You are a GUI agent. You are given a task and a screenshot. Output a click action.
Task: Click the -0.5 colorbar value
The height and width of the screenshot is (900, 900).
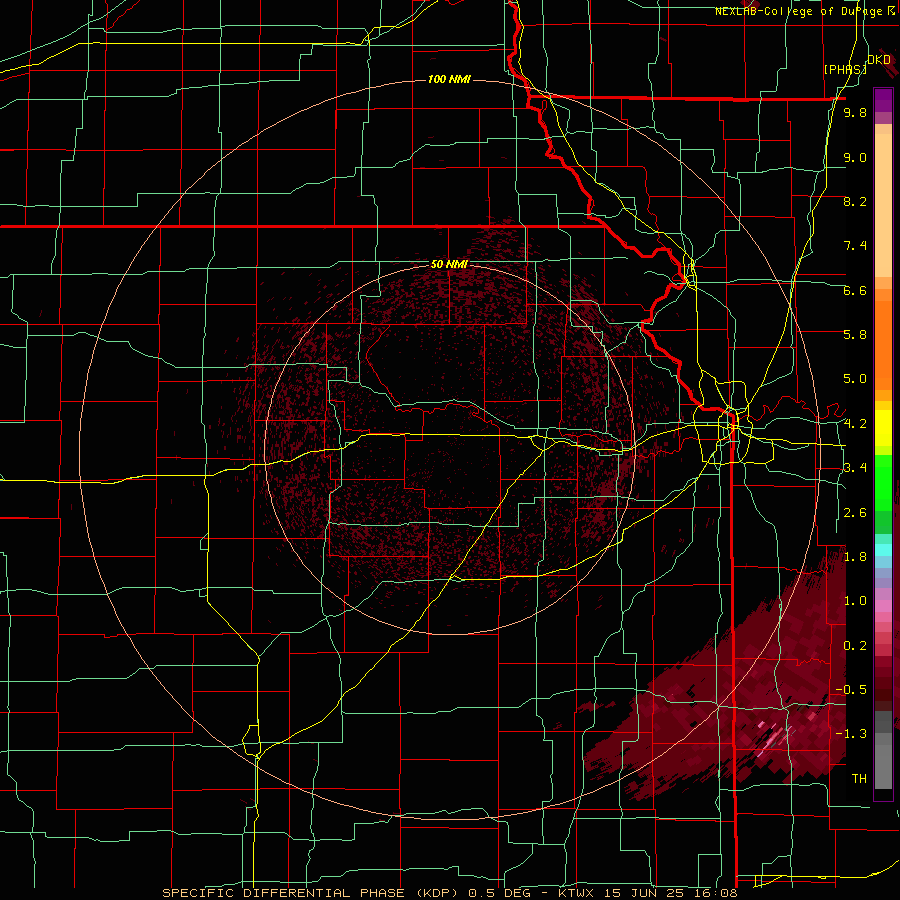pyautogui.click(x=851, y=690)
